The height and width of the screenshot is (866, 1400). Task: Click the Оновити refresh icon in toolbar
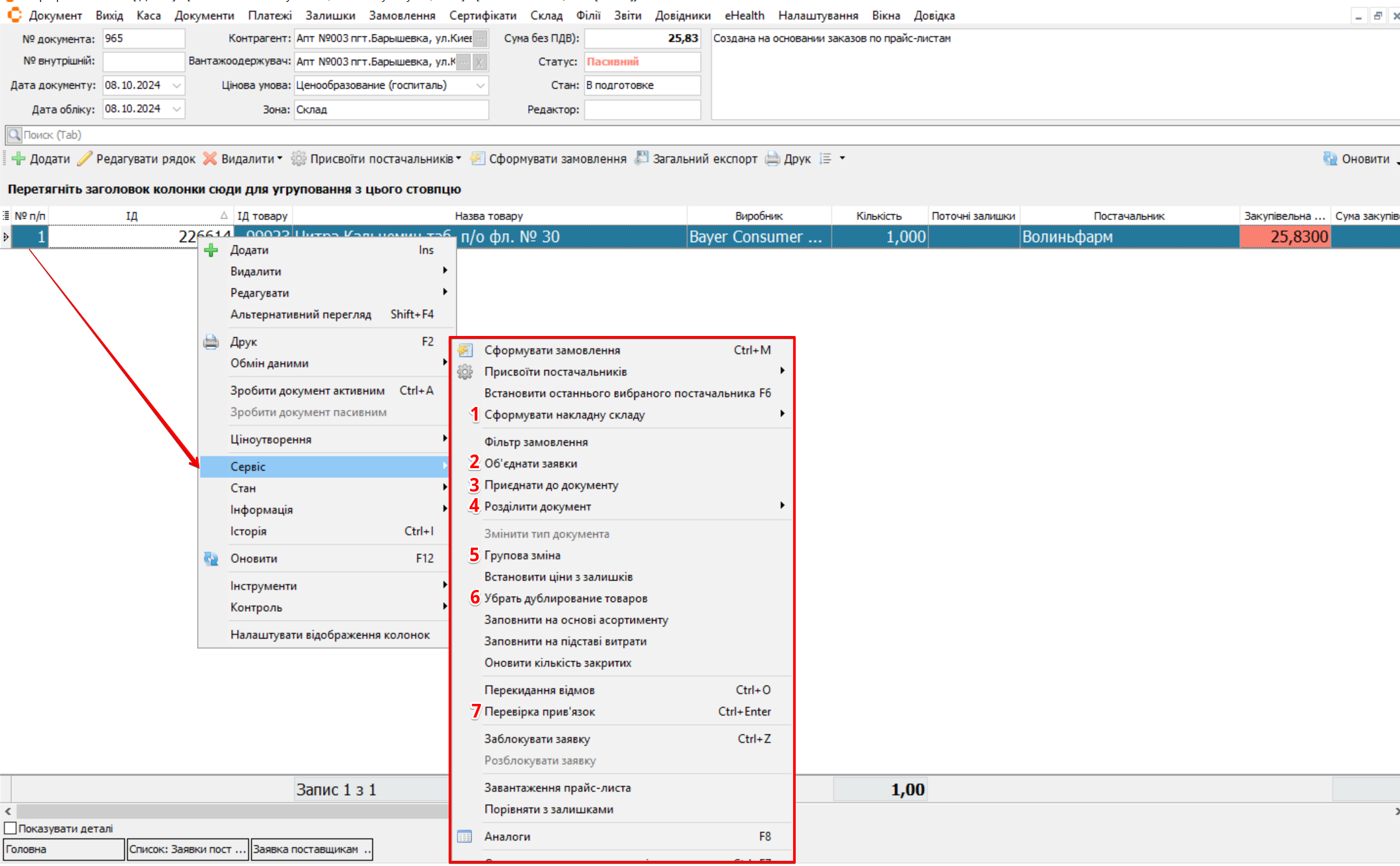pyautogui.click(x=1330, y=159)
